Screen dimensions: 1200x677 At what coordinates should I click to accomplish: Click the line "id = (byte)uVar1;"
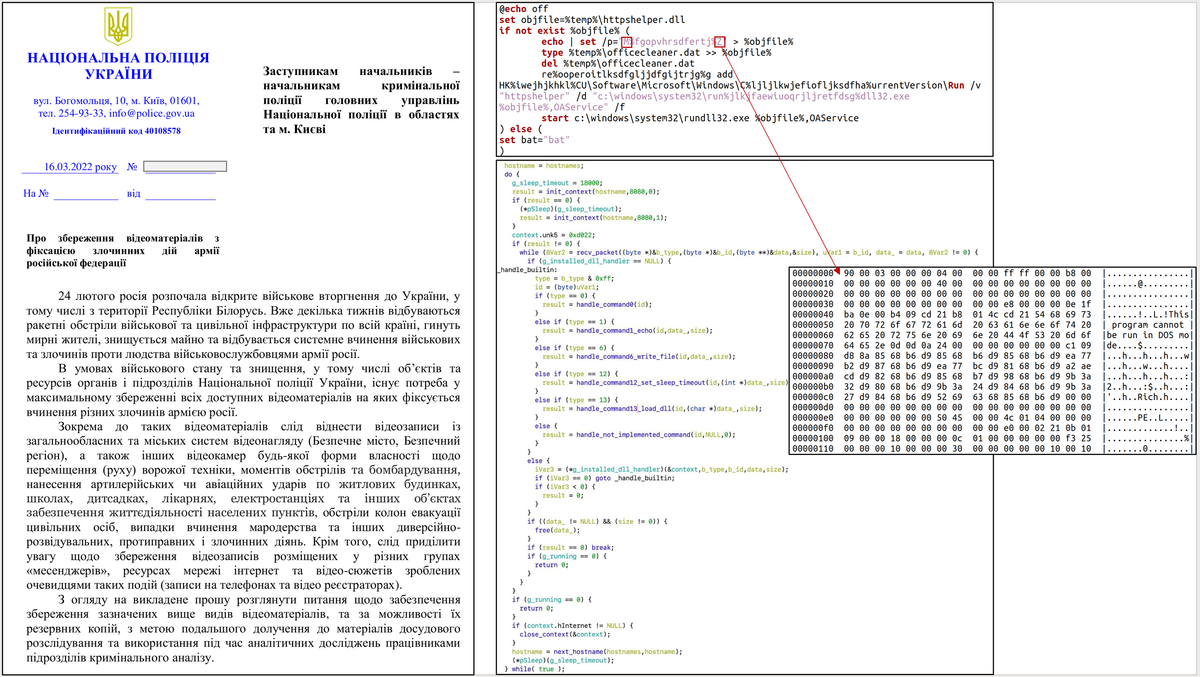(567, 287)
